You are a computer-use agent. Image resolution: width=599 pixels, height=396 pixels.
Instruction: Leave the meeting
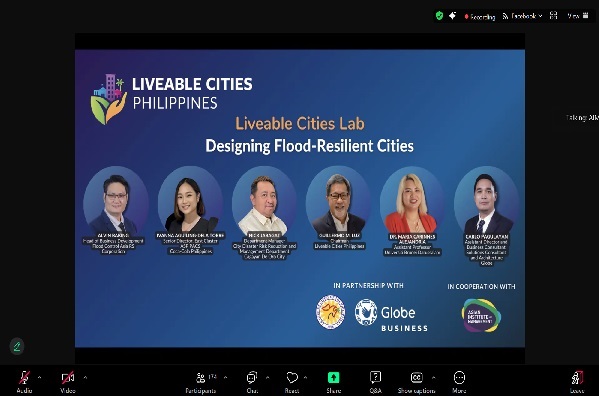[577, 381]
